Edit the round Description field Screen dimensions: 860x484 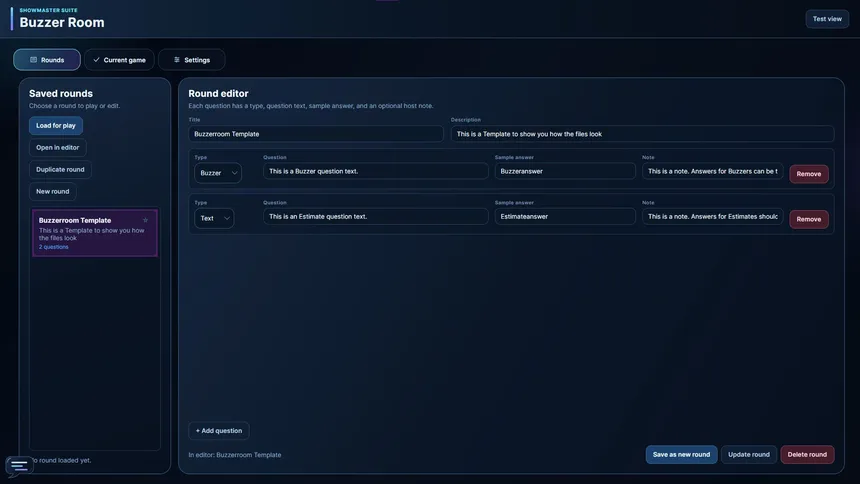pos(642,134)
